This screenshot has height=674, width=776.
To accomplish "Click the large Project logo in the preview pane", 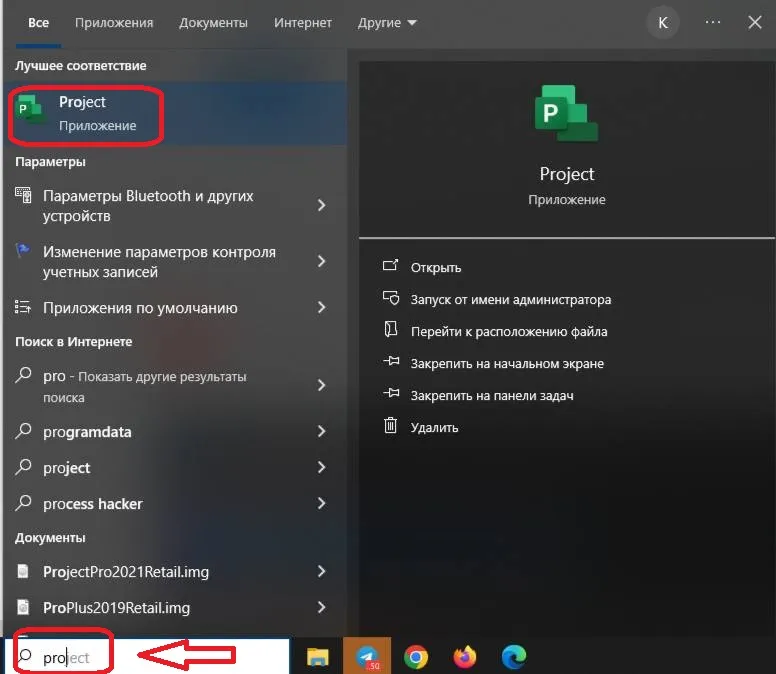I will point(567,113).
